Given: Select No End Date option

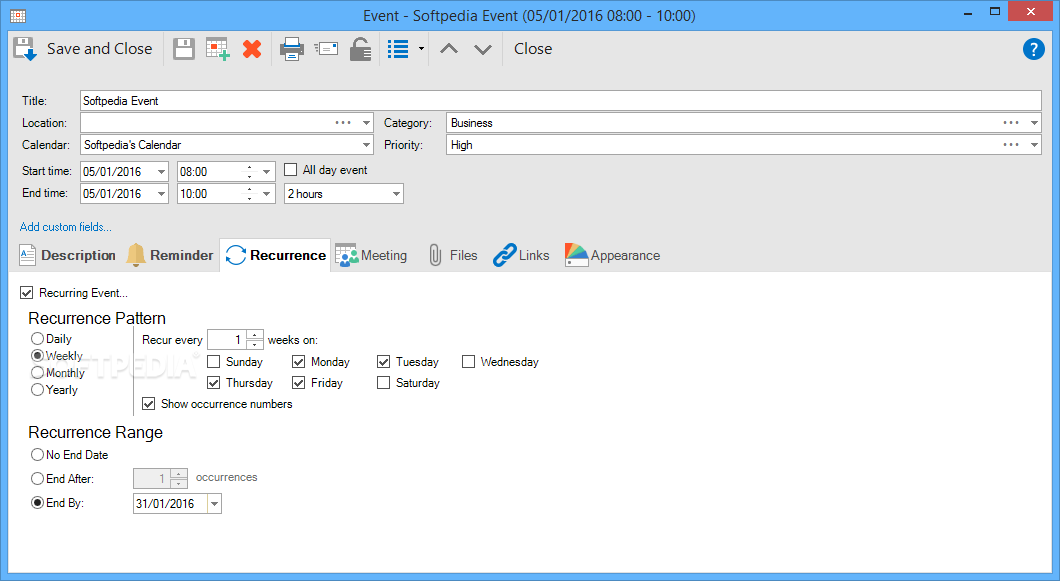Looking at the screenshot, I should (37, 455).
